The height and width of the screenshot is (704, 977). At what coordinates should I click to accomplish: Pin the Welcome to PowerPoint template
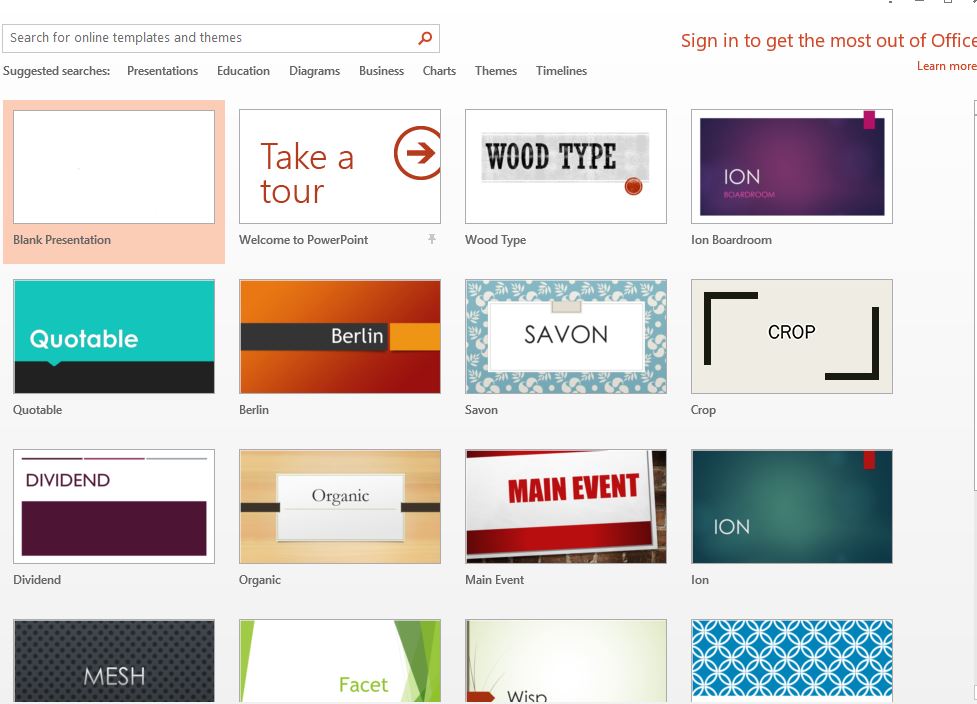(432, 239)
